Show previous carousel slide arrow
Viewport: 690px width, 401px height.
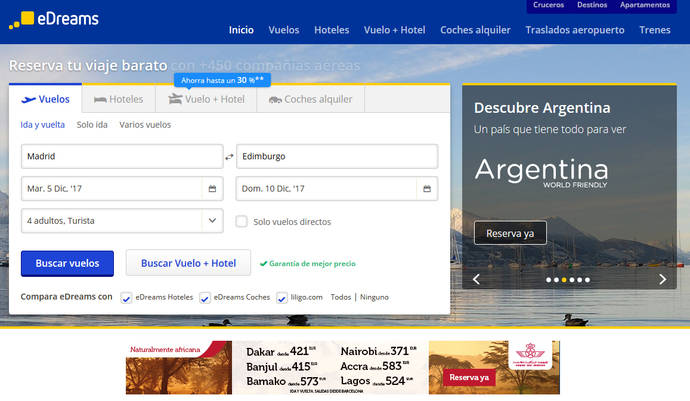[x=476, y=280]
